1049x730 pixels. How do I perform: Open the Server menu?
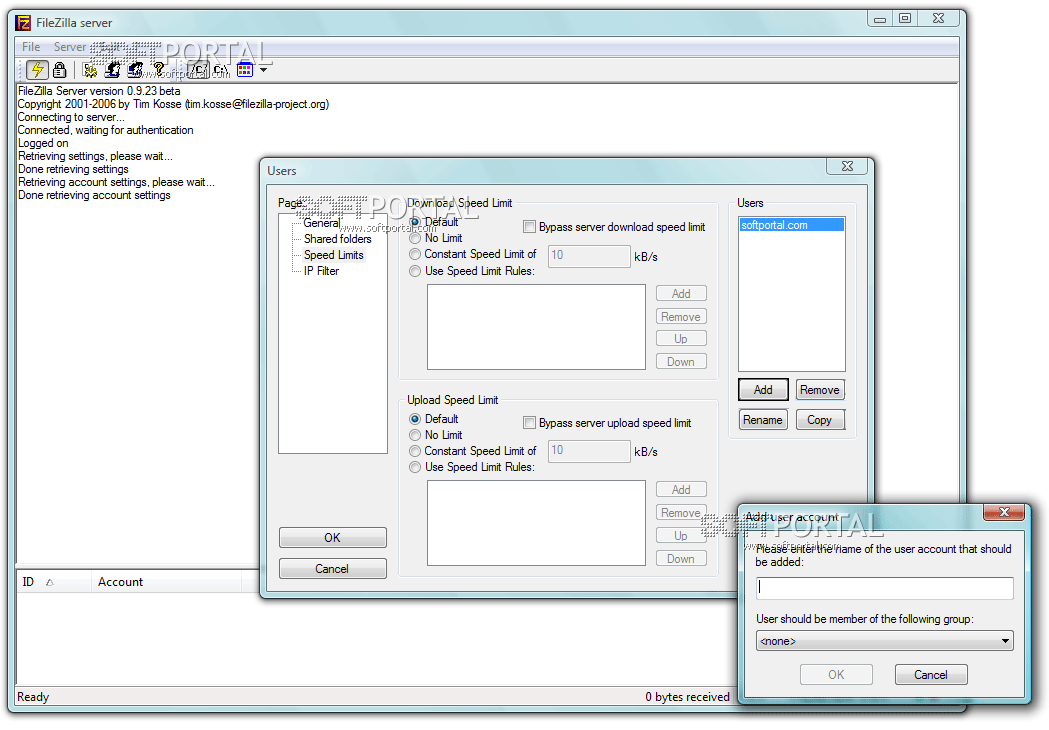point(70,47)
